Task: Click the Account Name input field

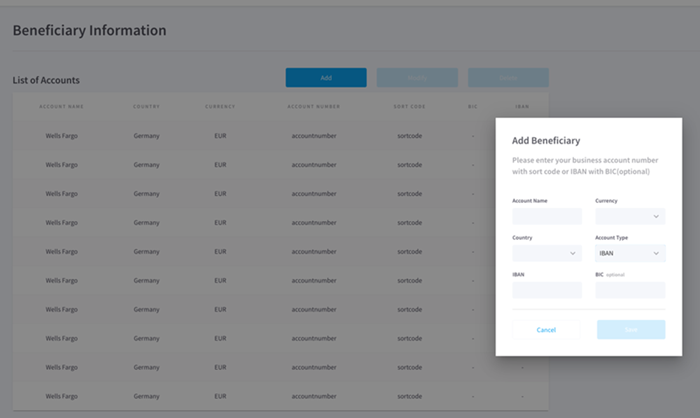Action: 546,216
